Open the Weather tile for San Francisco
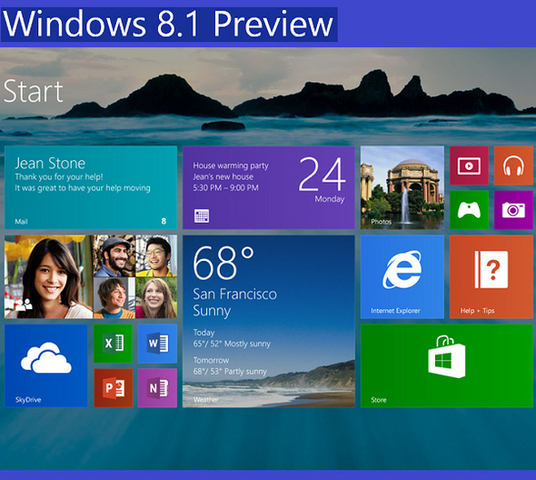The width and height of the screenshot is (536, 480). tap(269, 321)
